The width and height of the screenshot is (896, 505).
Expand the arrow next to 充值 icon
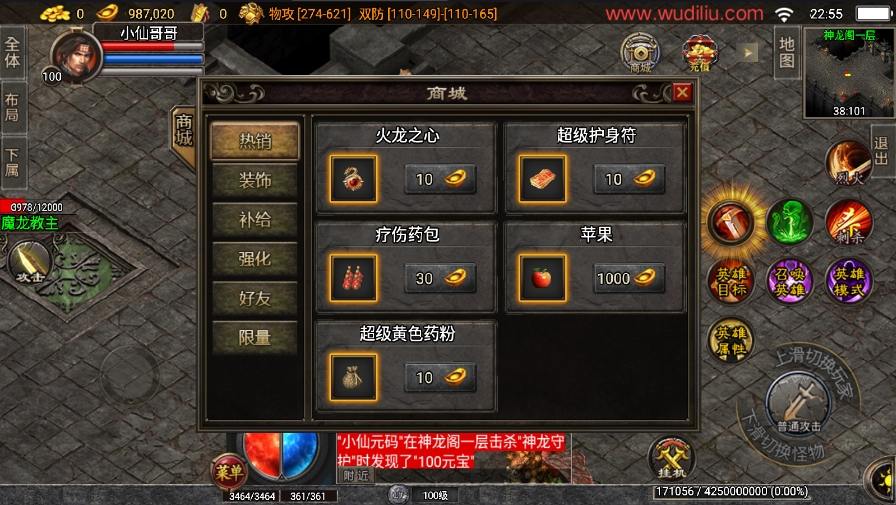point(748,53)
